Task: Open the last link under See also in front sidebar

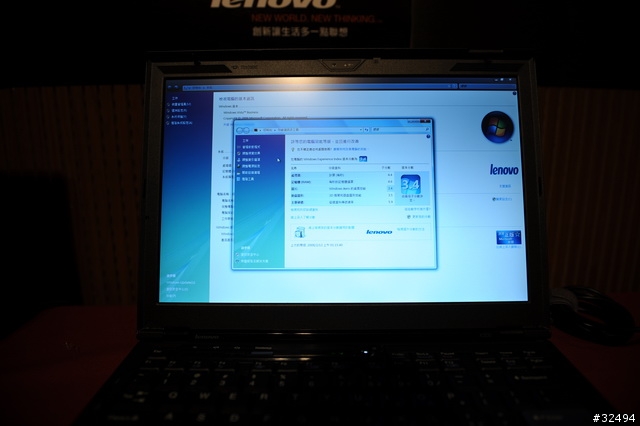Action: click(253, 261)
